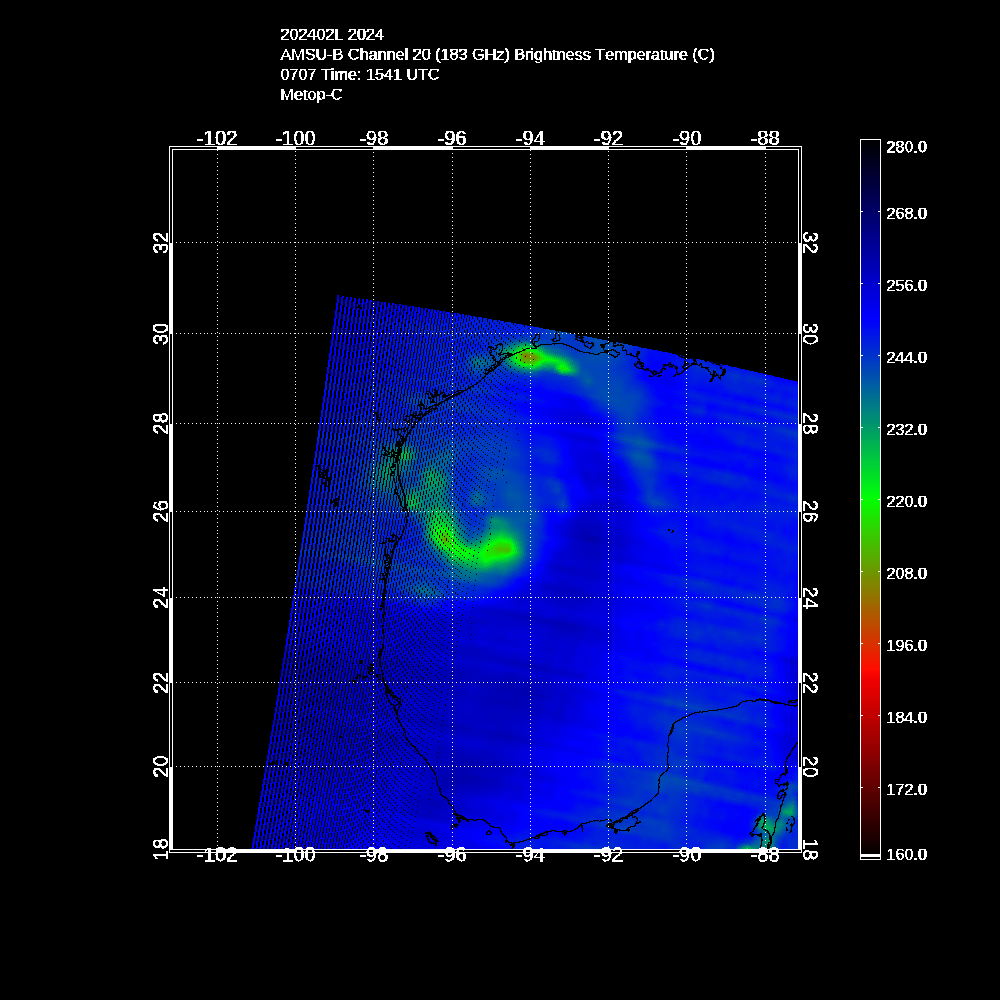
Task: Click the red convective core on upper coast
Action: coord(528,356)
